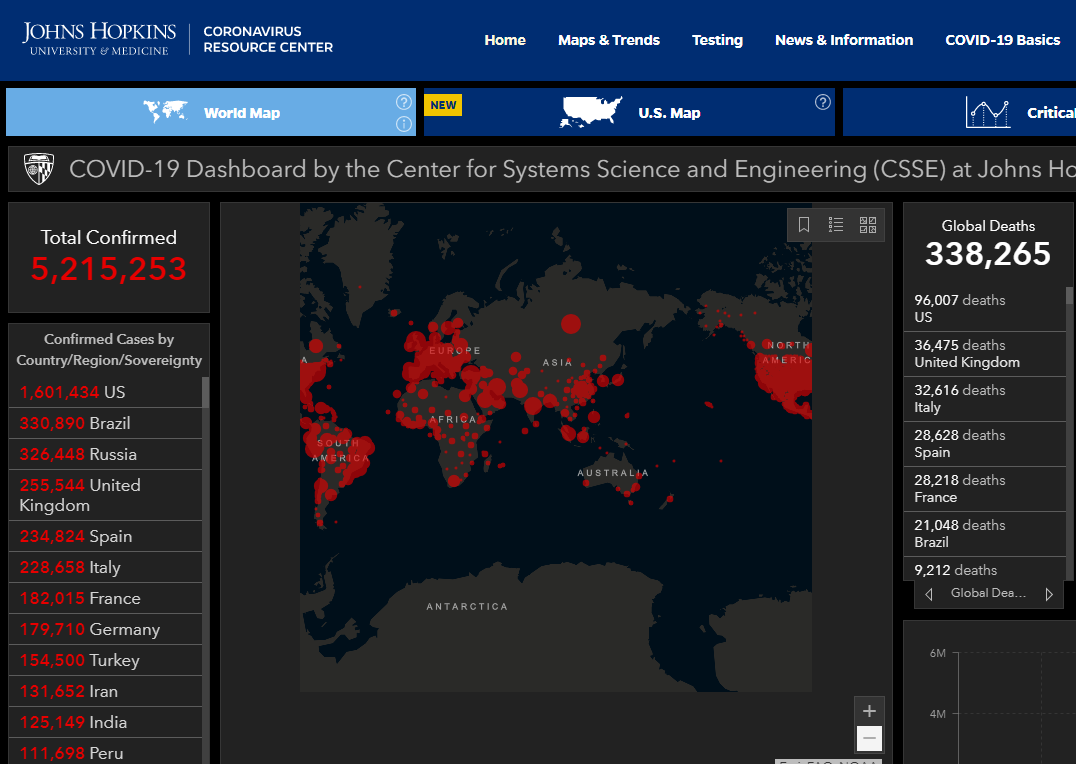
Task: Click the Total Confirmed 5,215,253 figure
Action: [x=108, y=268]
